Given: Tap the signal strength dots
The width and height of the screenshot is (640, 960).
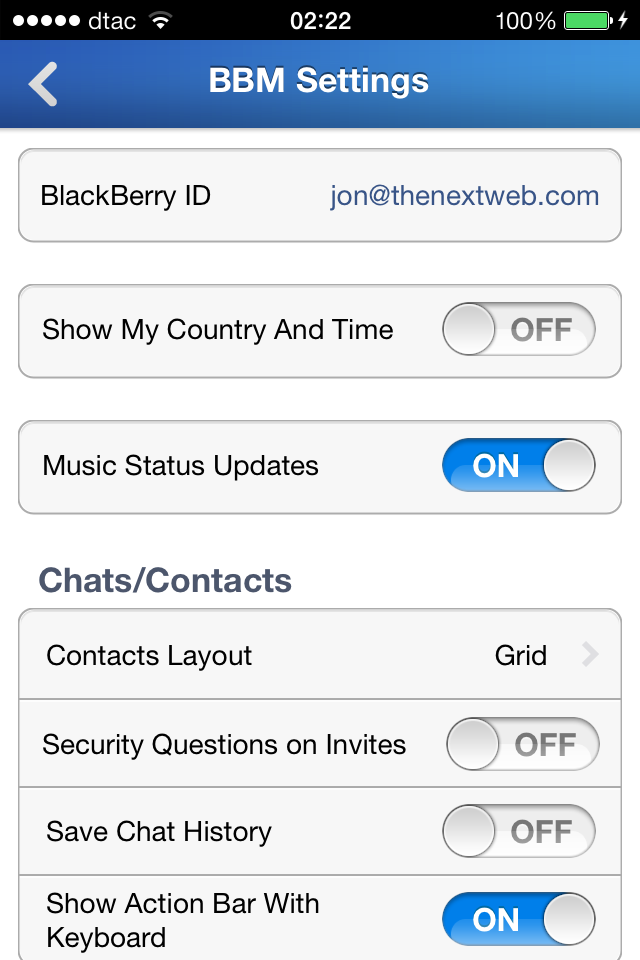Looking at the screenshot, I should [47, 21].
